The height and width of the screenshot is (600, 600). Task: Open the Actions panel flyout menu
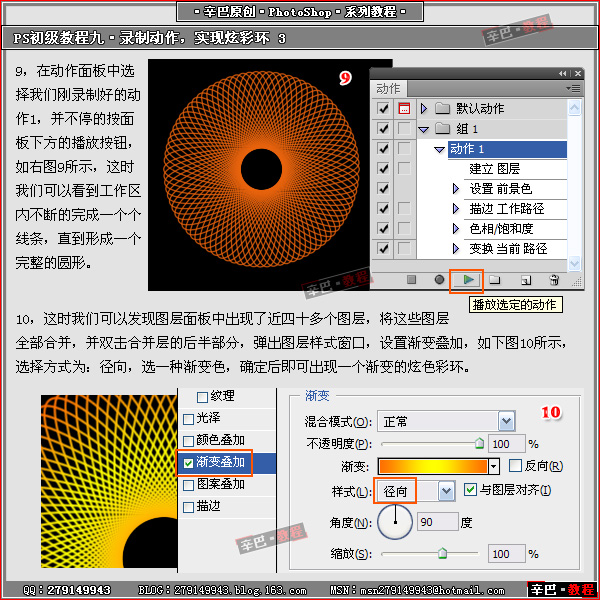573,89
